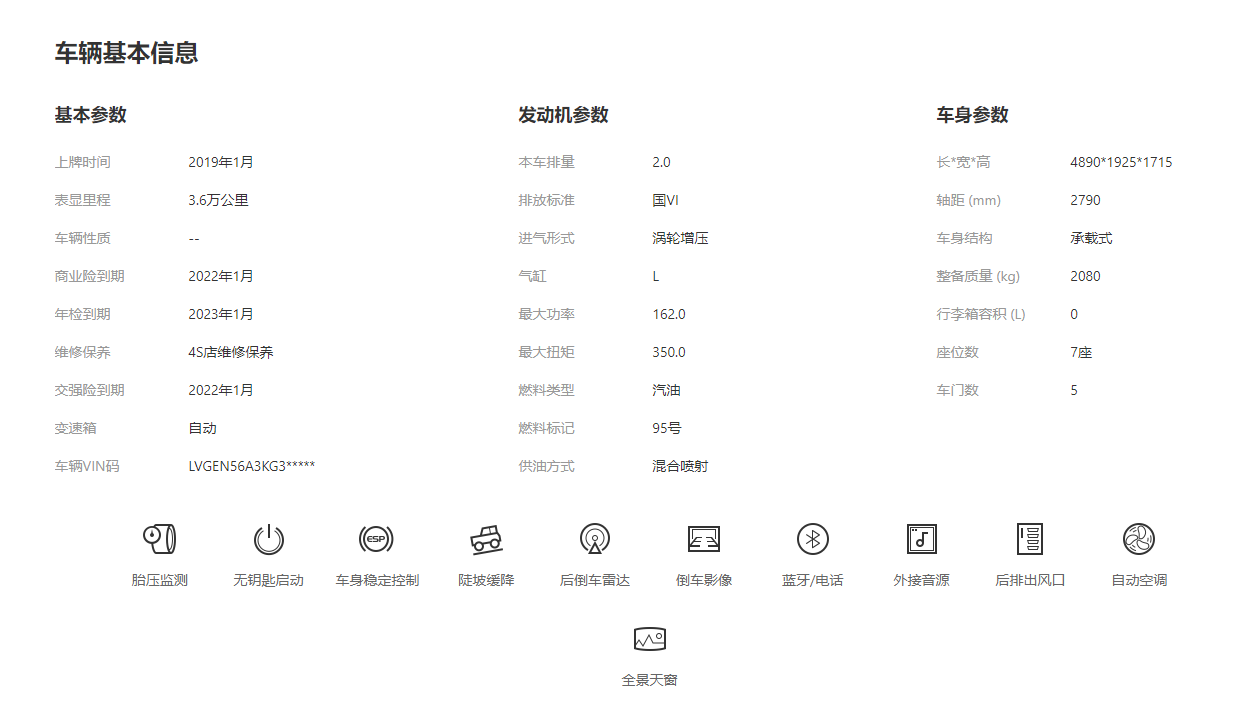The width and height of the screenshot is (1256, 728).
Task: Click the vehicle VIN code value LVGEN56A3KG3
Action: [251, 466]
